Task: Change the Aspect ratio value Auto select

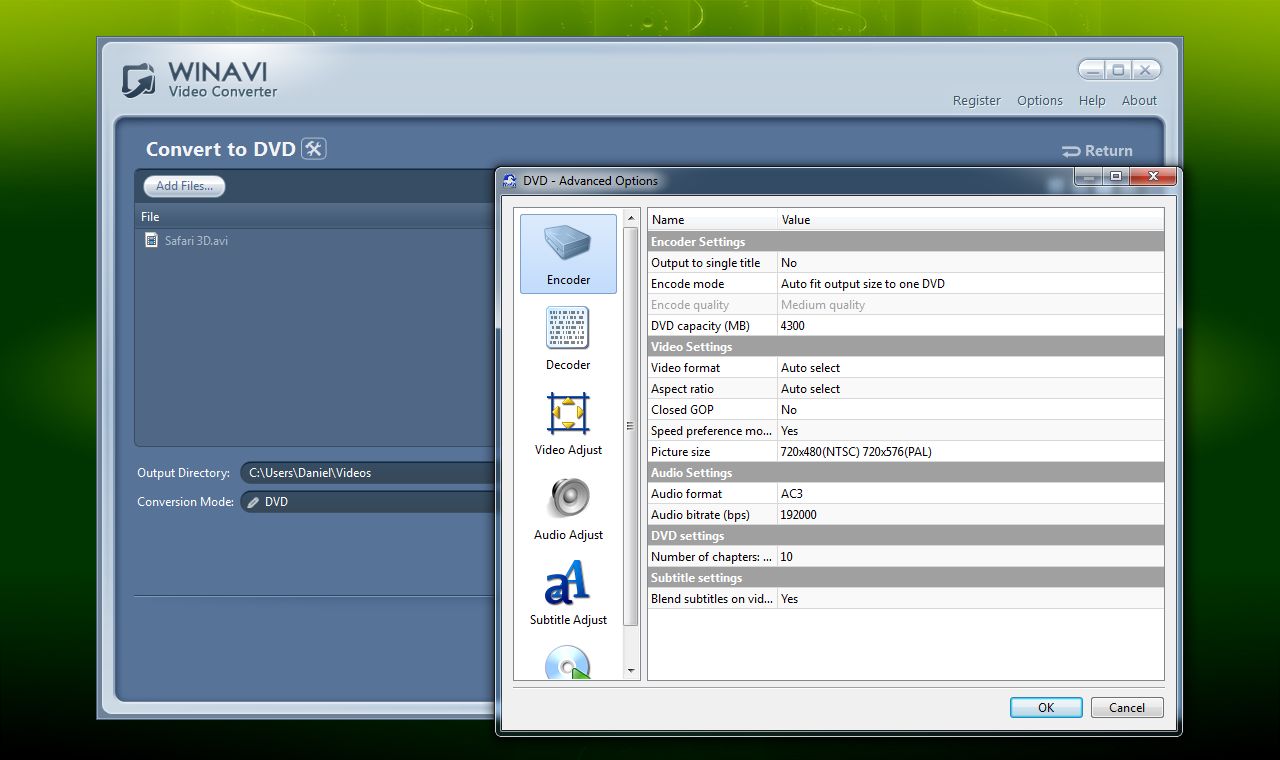Action: click(x=971, y=389)
